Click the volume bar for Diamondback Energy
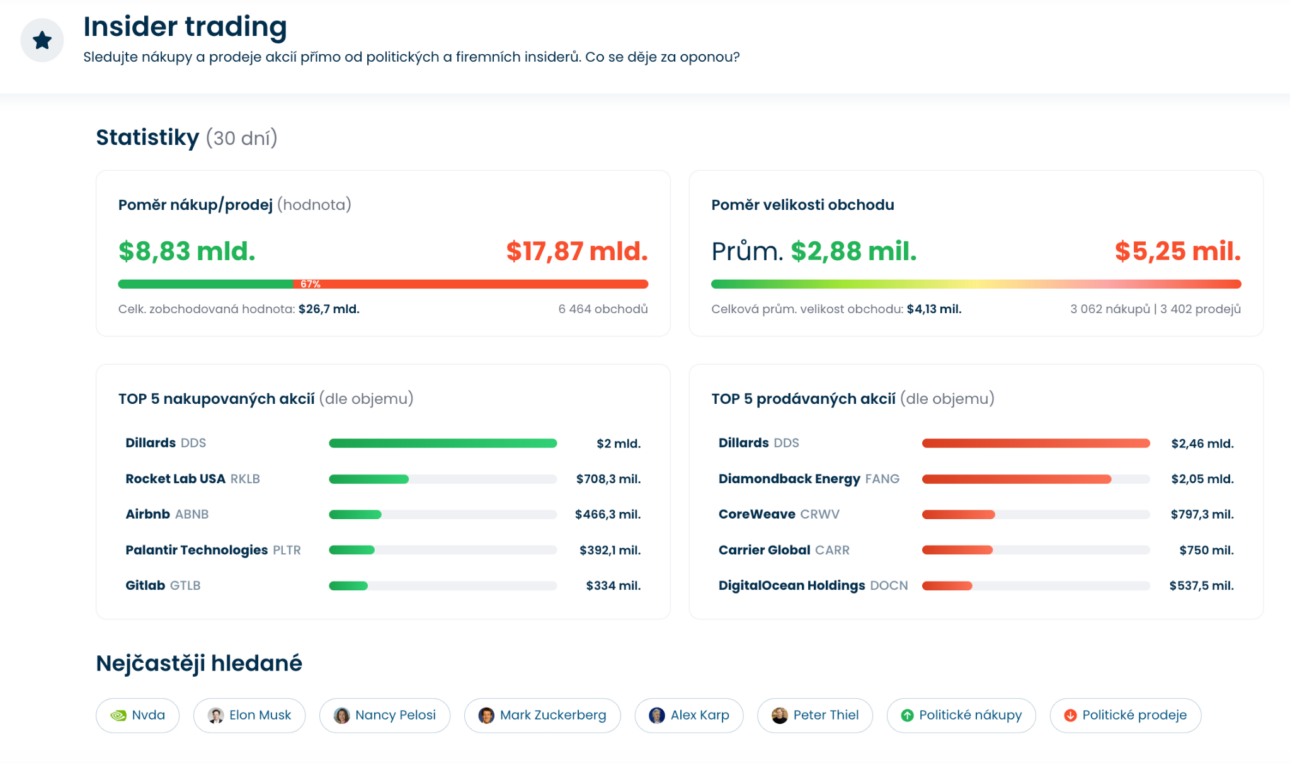This screenshot has height=763, width=1290. click(1036, 479)
